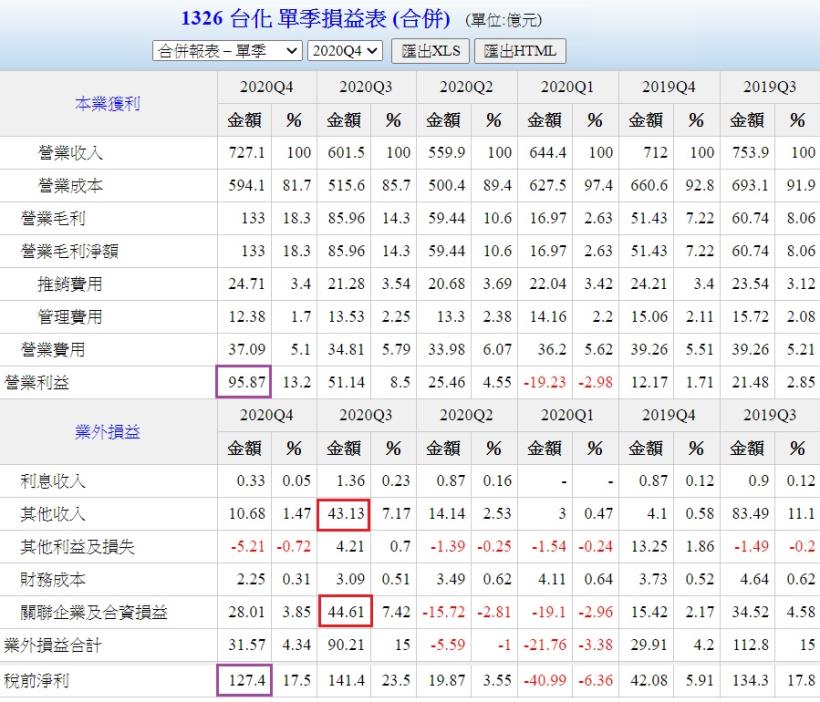Click the 財務成本 row label
Image resolution: width=820 pixels, height=702 pixels.
coord(53,579)
